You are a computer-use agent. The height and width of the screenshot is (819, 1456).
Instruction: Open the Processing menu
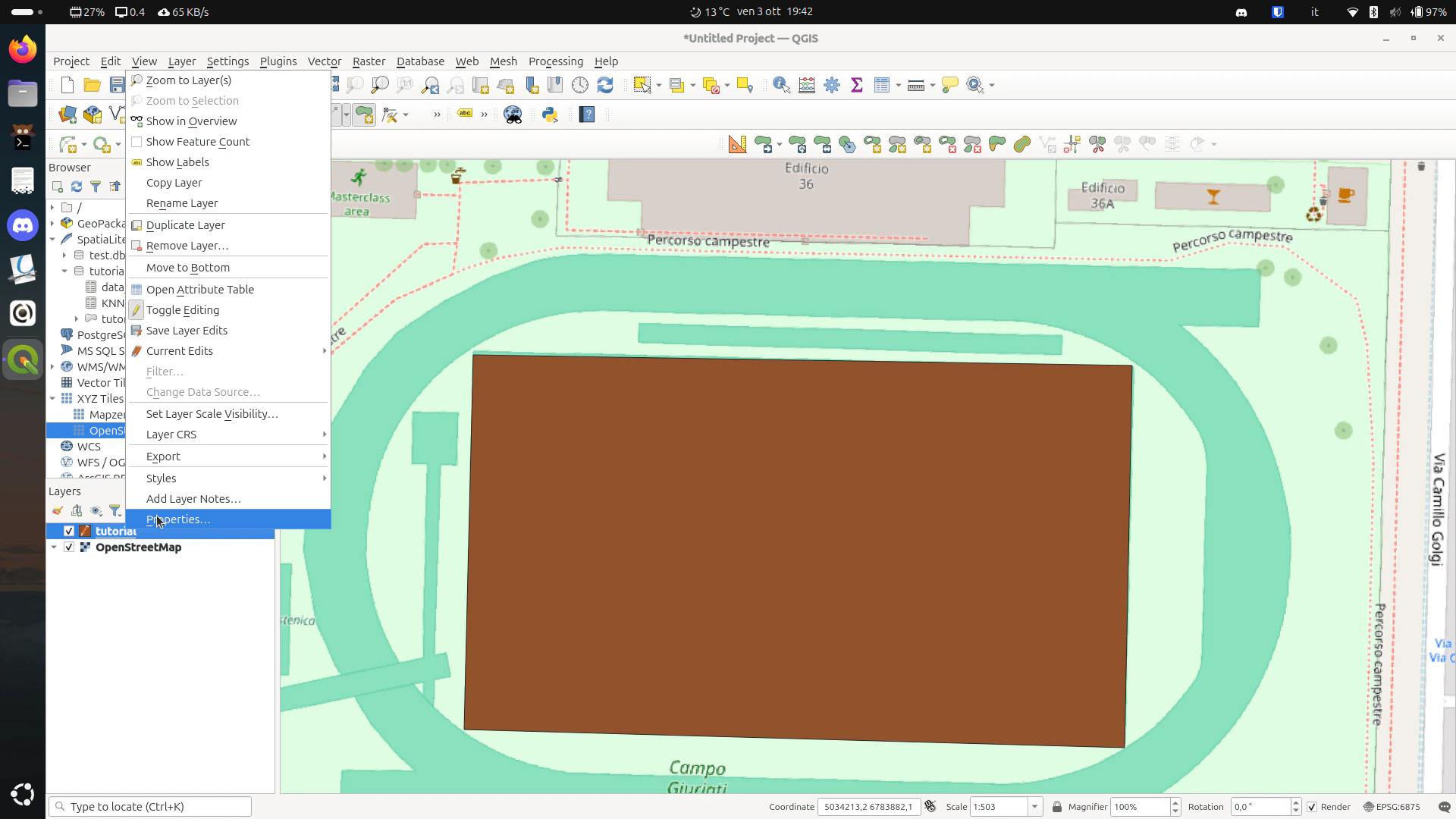pos(555,61)
